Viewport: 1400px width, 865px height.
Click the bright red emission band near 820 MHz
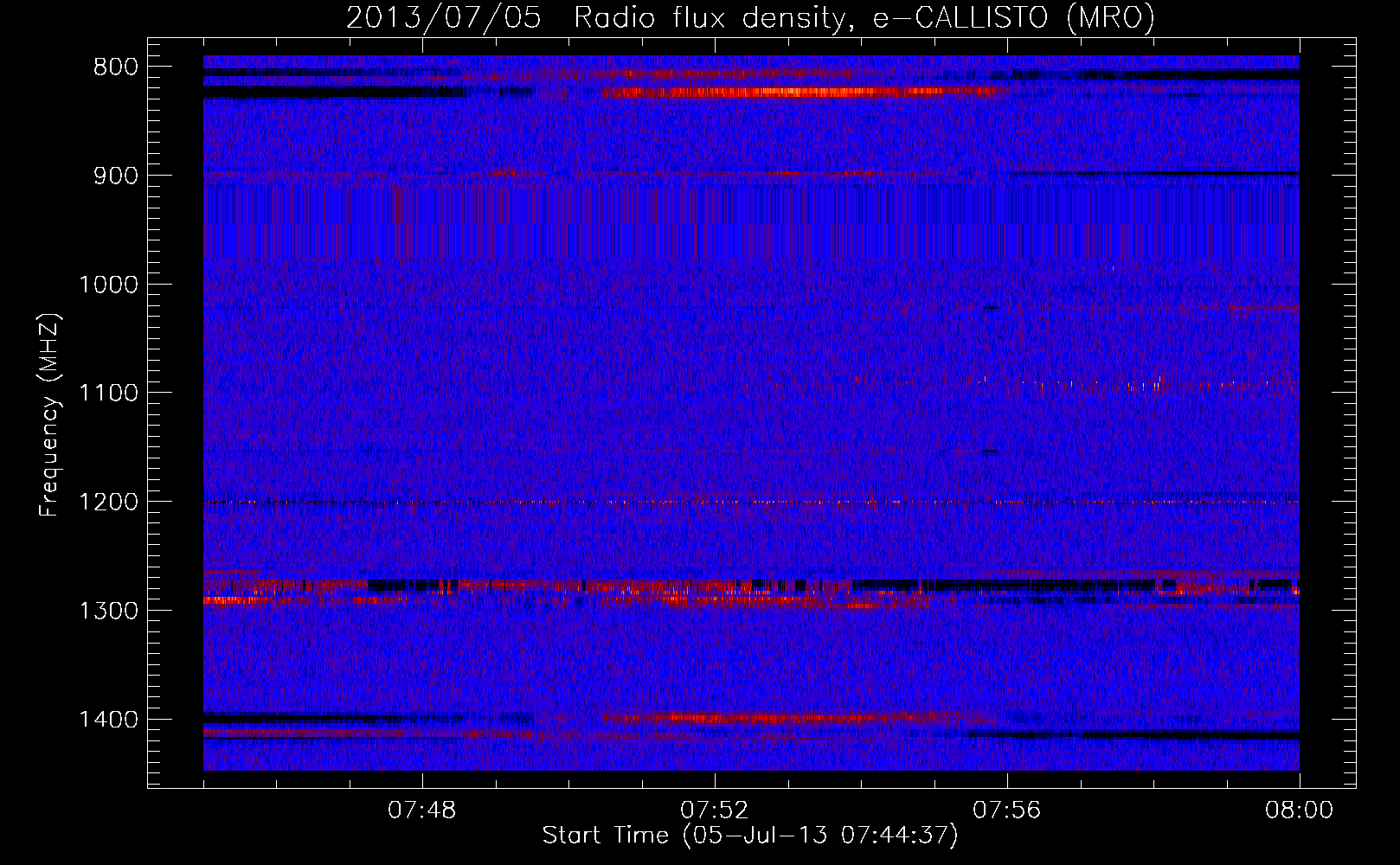tap(806, 92)
